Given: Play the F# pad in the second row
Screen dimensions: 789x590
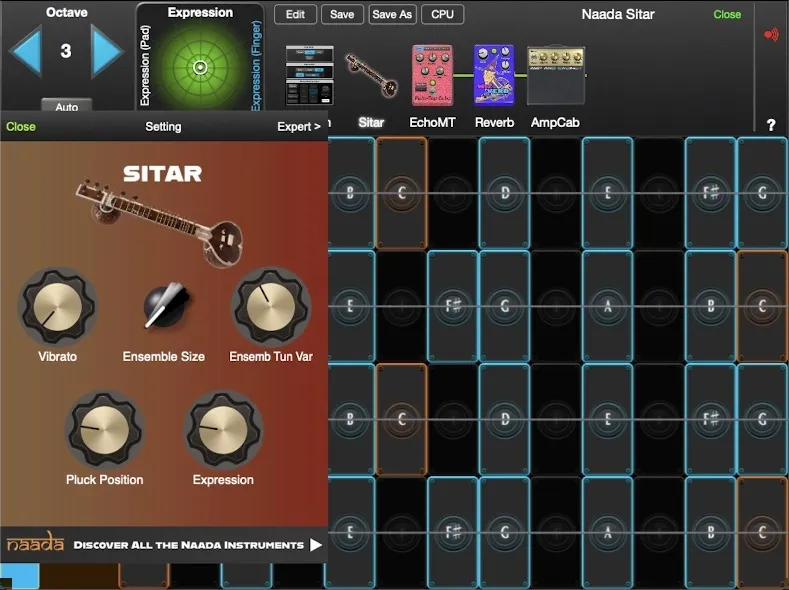Looking at the screenshot, I should pos(453,306).
